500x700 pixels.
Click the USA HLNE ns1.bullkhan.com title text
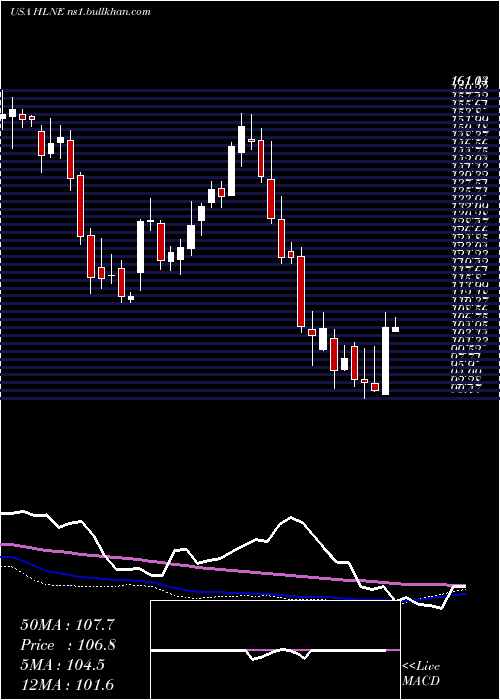tap(80, 12)
